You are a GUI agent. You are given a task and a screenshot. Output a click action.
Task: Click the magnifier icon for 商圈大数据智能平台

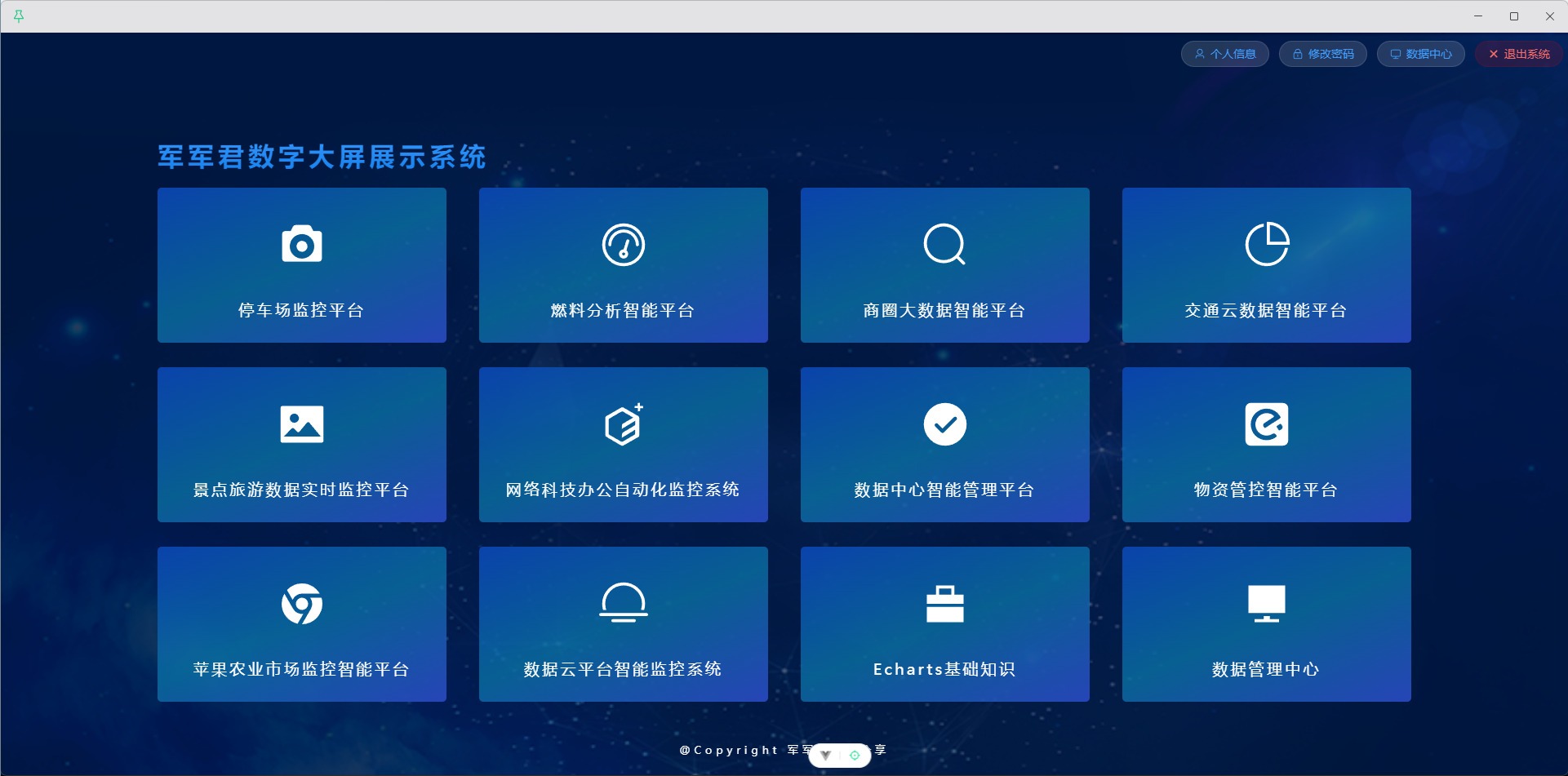[944, 244]
